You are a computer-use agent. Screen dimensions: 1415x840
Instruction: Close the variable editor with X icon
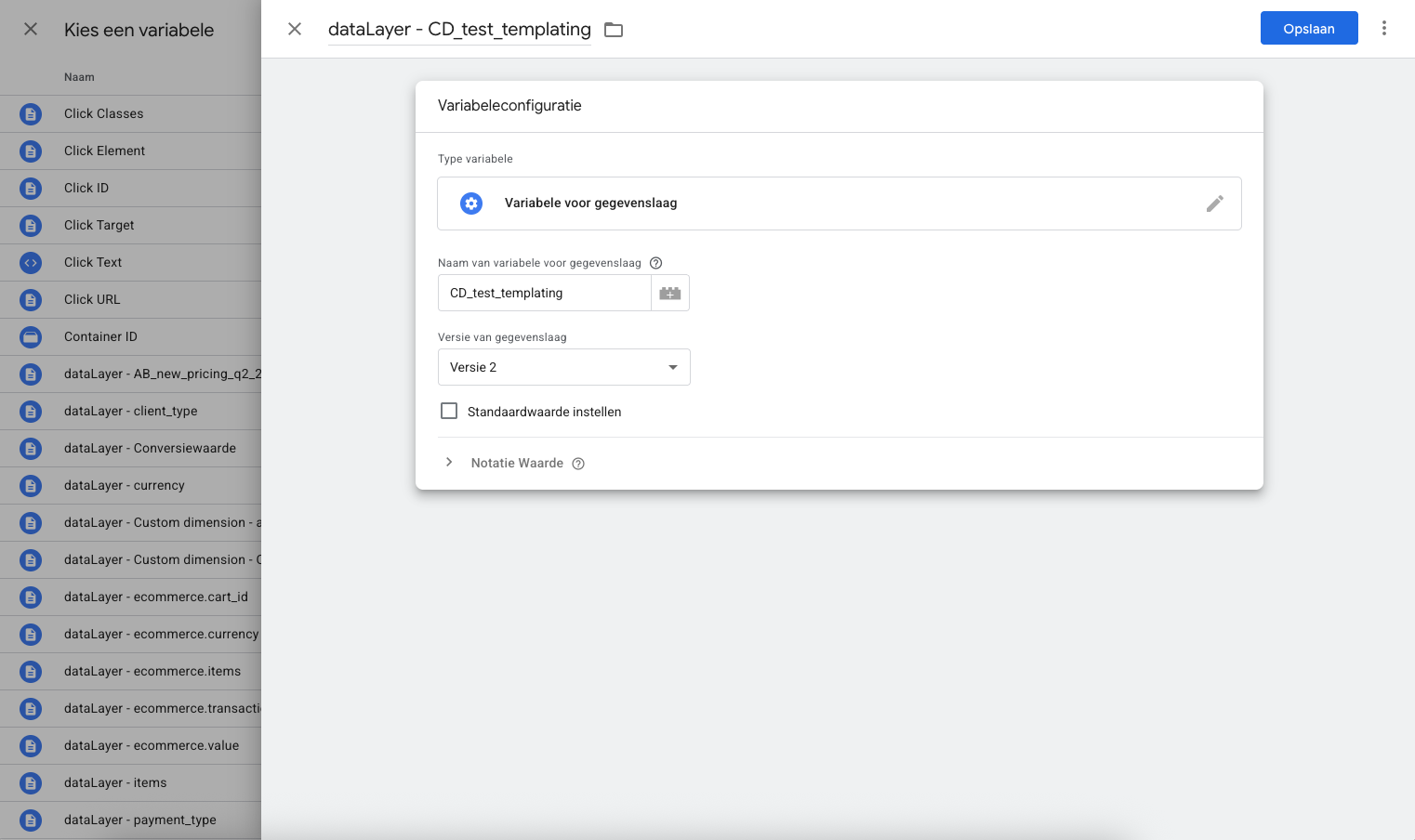295,29
